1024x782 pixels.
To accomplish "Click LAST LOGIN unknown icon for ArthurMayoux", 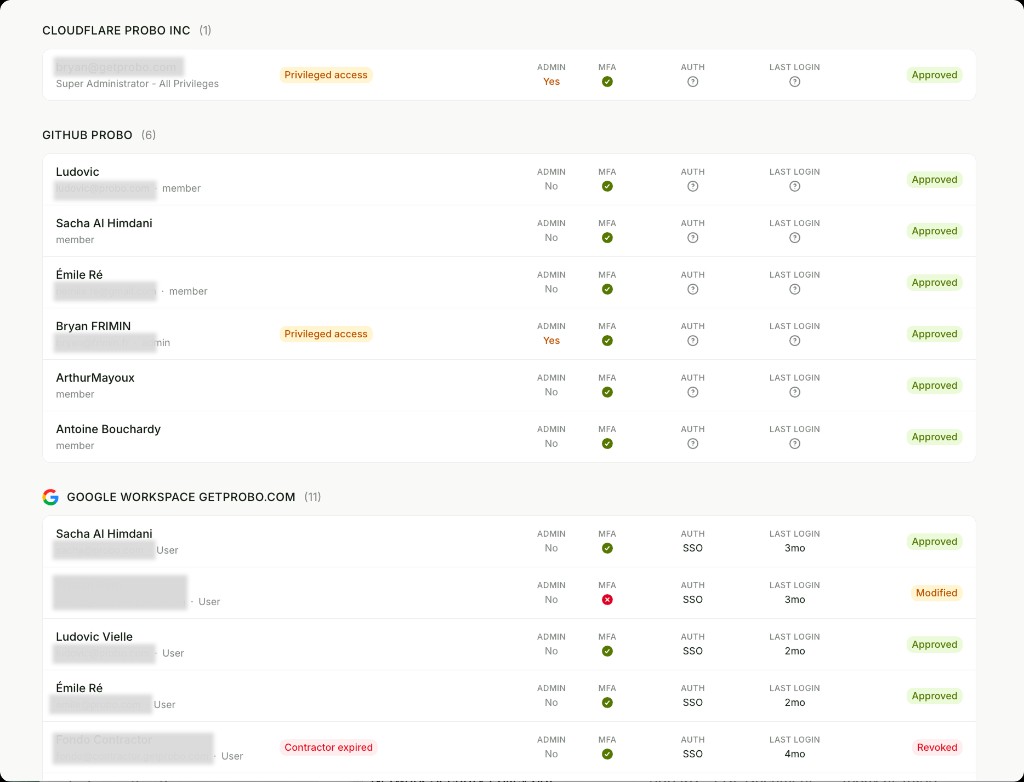I will 795,392.
